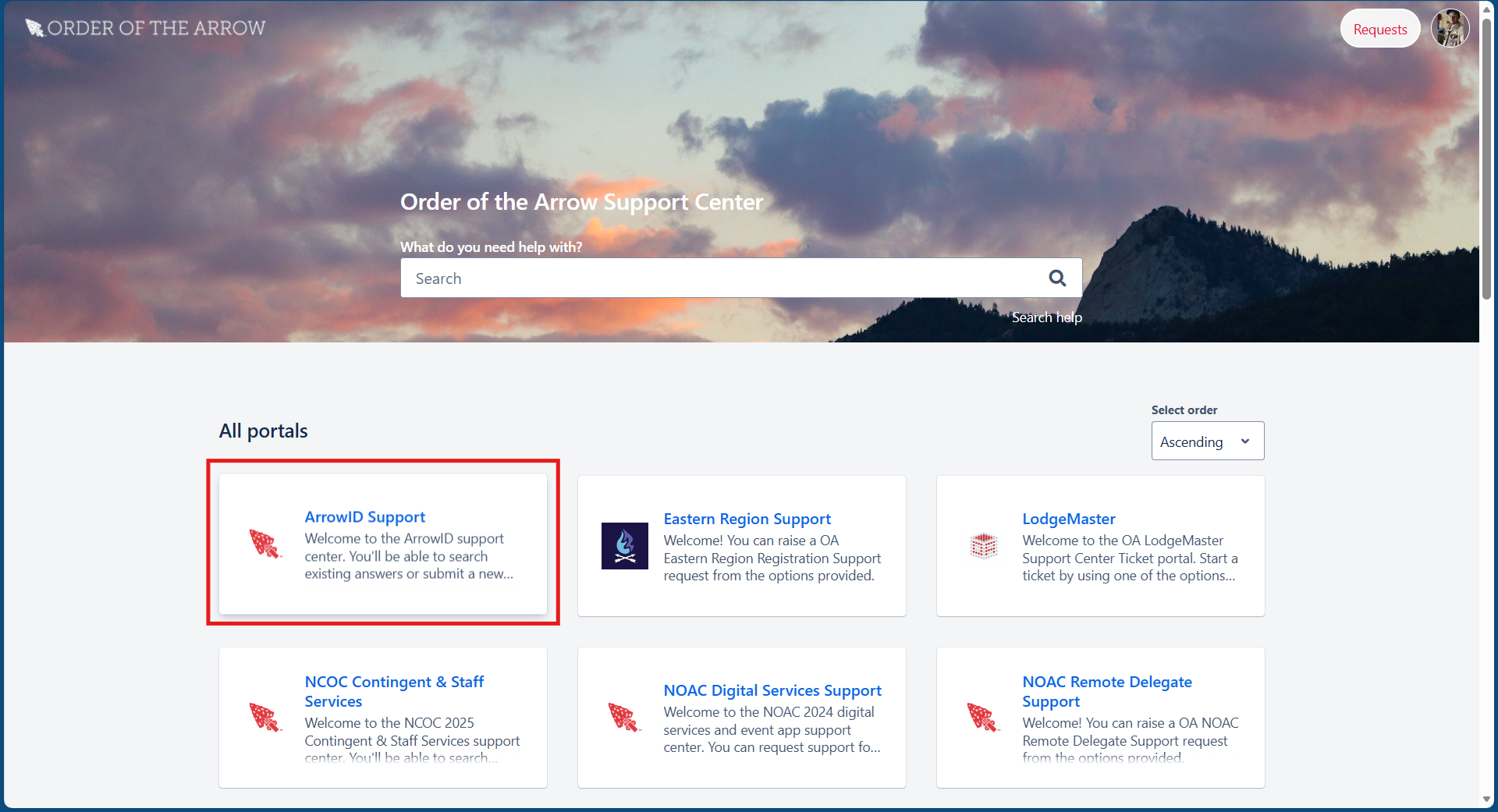The image size is (1498, 812).
Task: Open the LodgeMaster portal link
Action: [x=1068, y=519]
